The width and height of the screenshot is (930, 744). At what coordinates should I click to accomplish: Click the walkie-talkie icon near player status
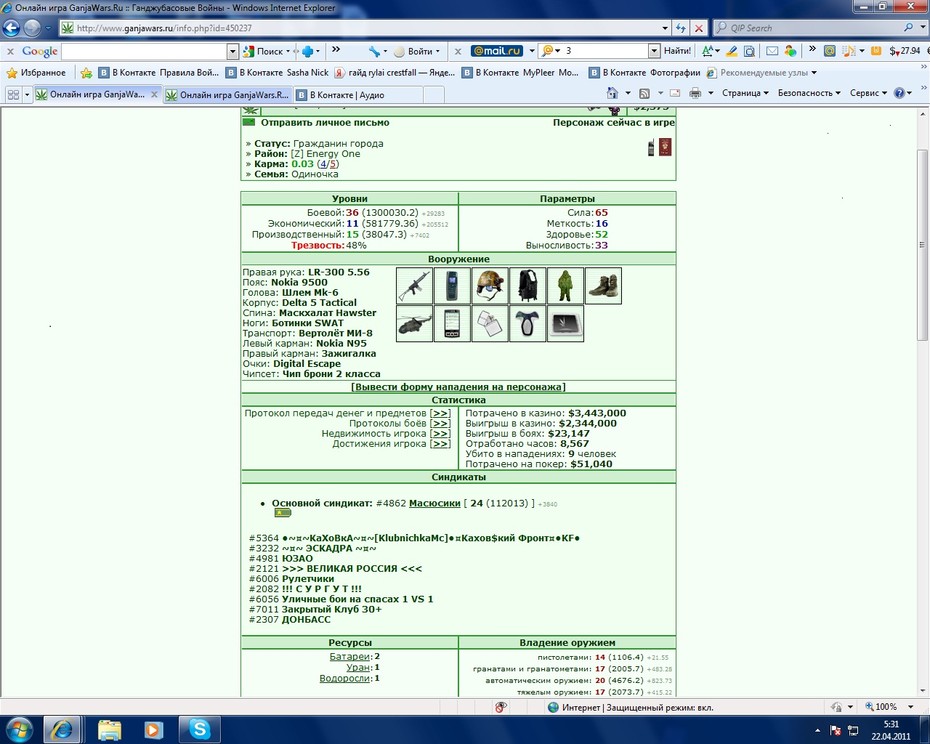pos(651,147)
